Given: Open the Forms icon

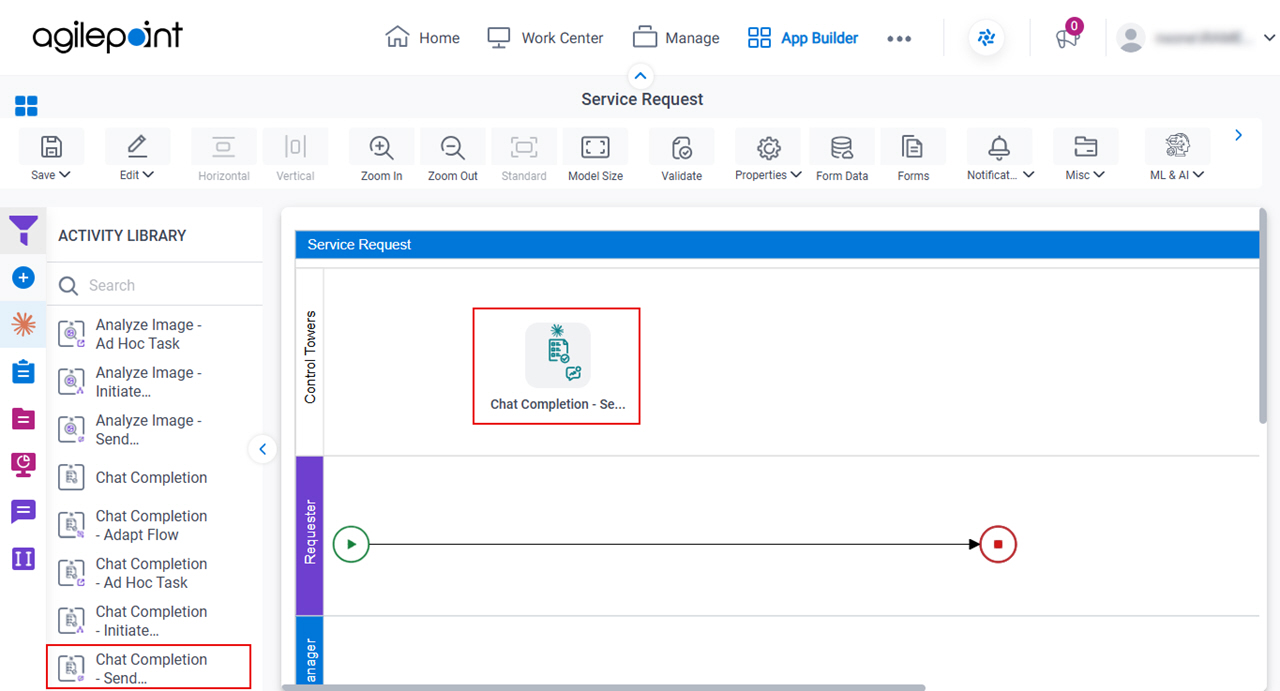Looking at the screenshot, I should tap(912, 147).
